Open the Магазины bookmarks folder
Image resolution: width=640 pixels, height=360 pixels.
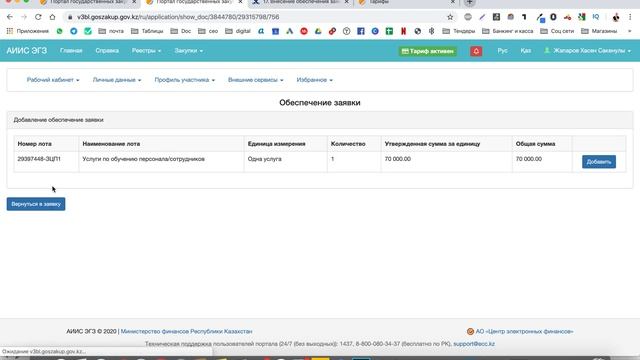(x=599, y=31)
